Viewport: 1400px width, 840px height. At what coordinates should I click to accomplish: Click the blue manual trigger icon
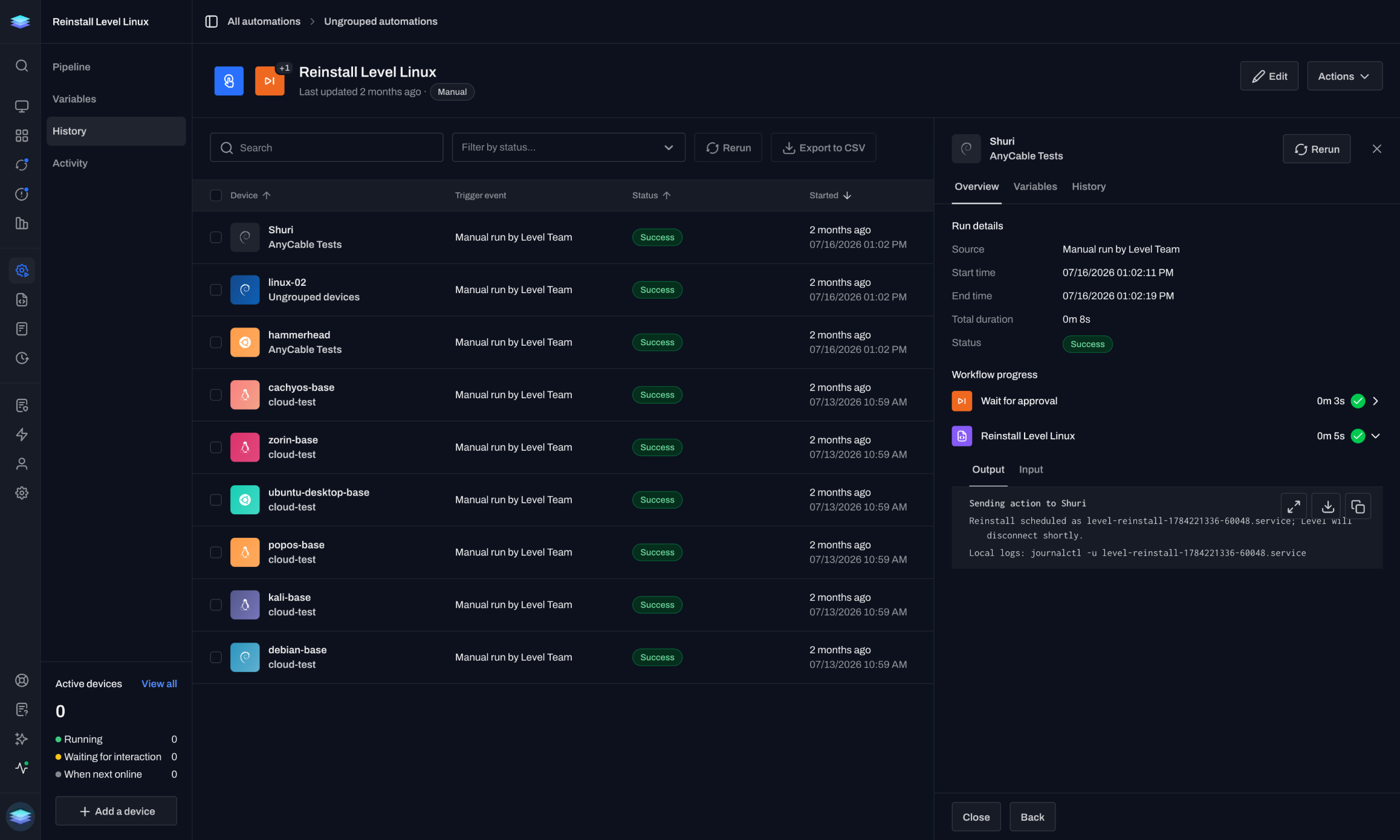tap(229, 81)
